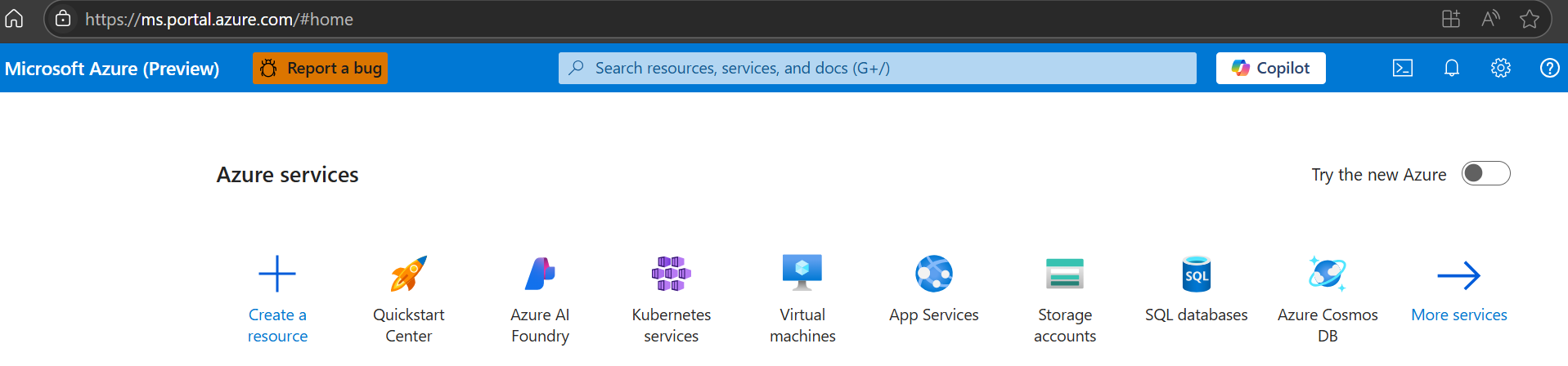Click the search magnifier icon
The width and height of the screenshot is (1568, 366).
point(577,68)
